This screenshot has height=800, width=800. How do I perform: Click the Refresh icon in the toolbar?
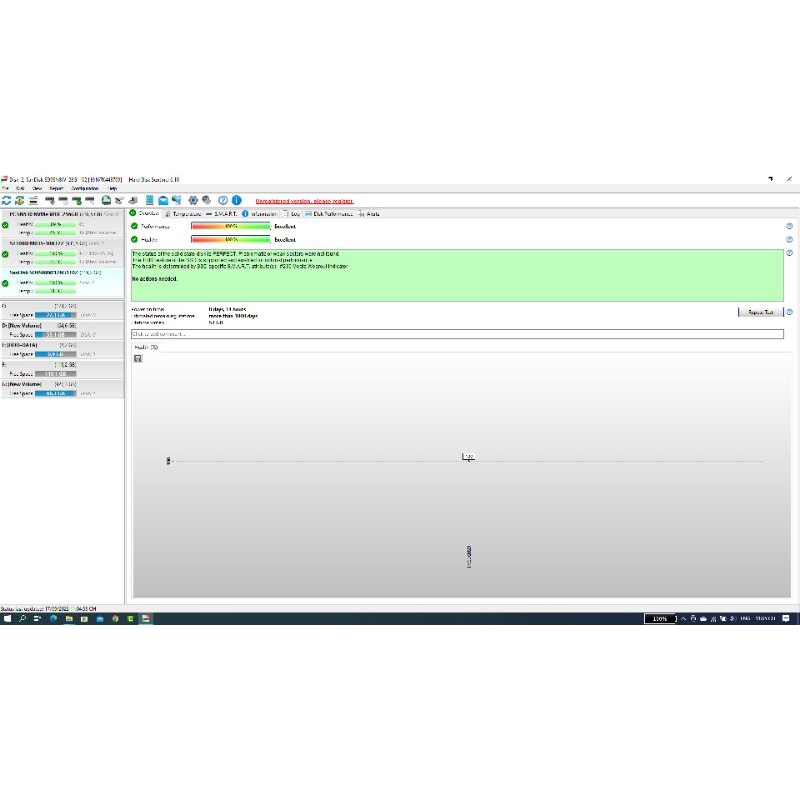[6, 200]
